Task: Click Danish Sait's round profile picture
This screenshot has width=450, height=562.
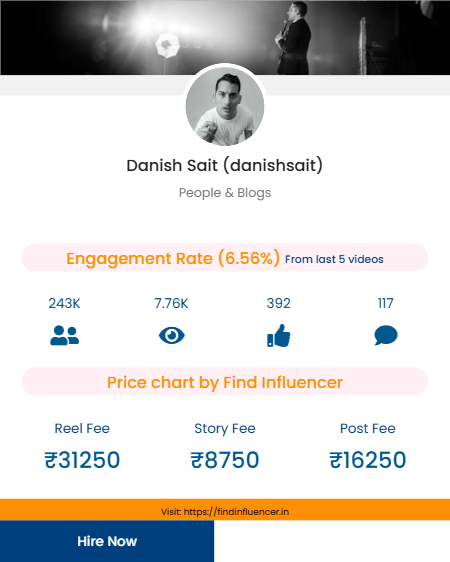Action: coord(225,106)
